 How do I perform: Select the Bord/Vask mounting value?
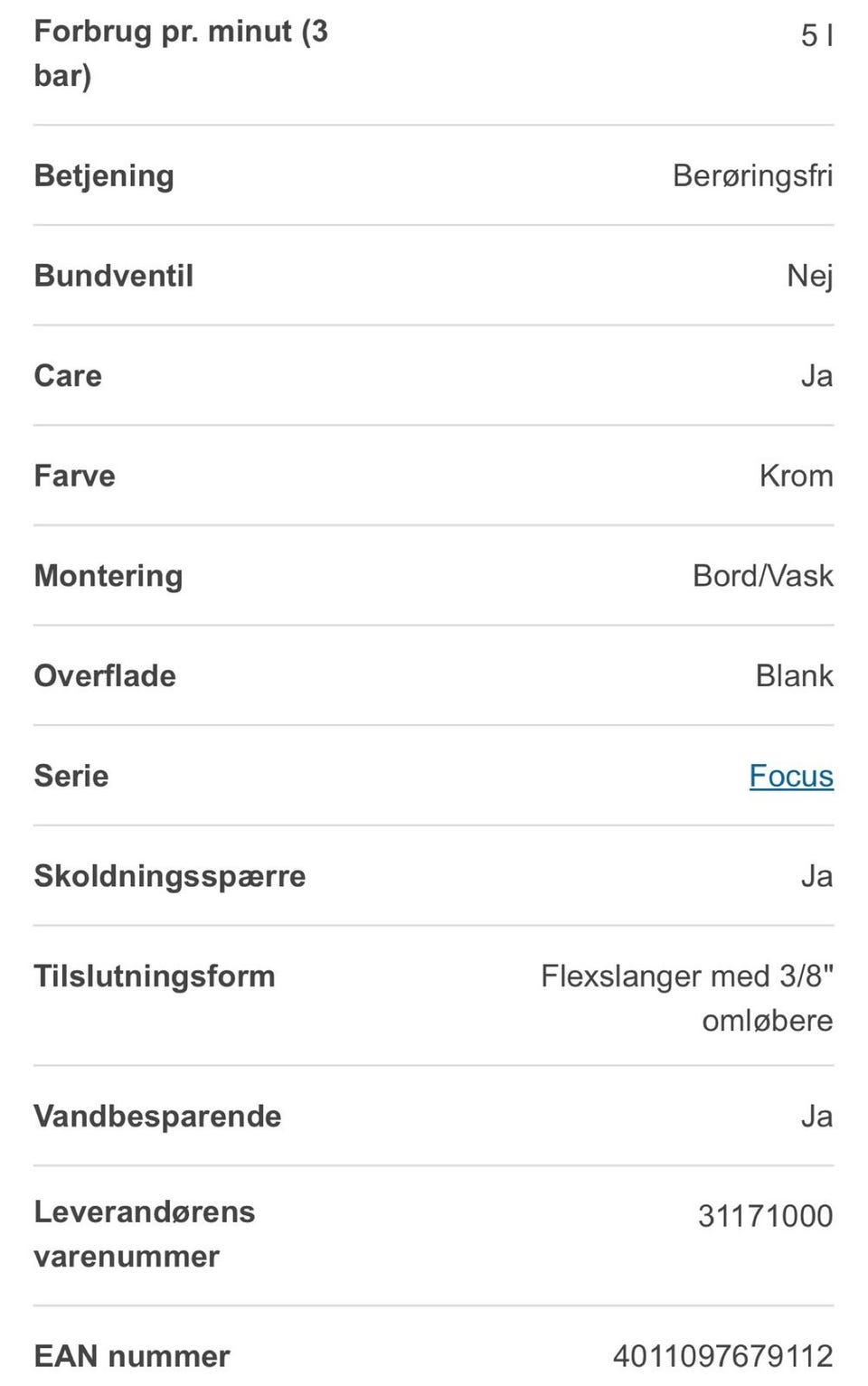pos(762,576)
